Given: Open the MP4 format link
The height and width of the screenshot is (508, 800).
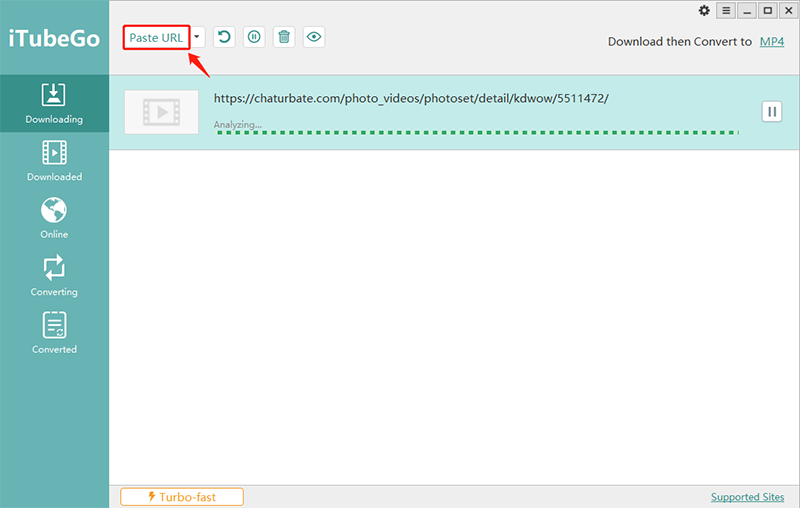Looking at the screenshot, I should tap(771, 41).
